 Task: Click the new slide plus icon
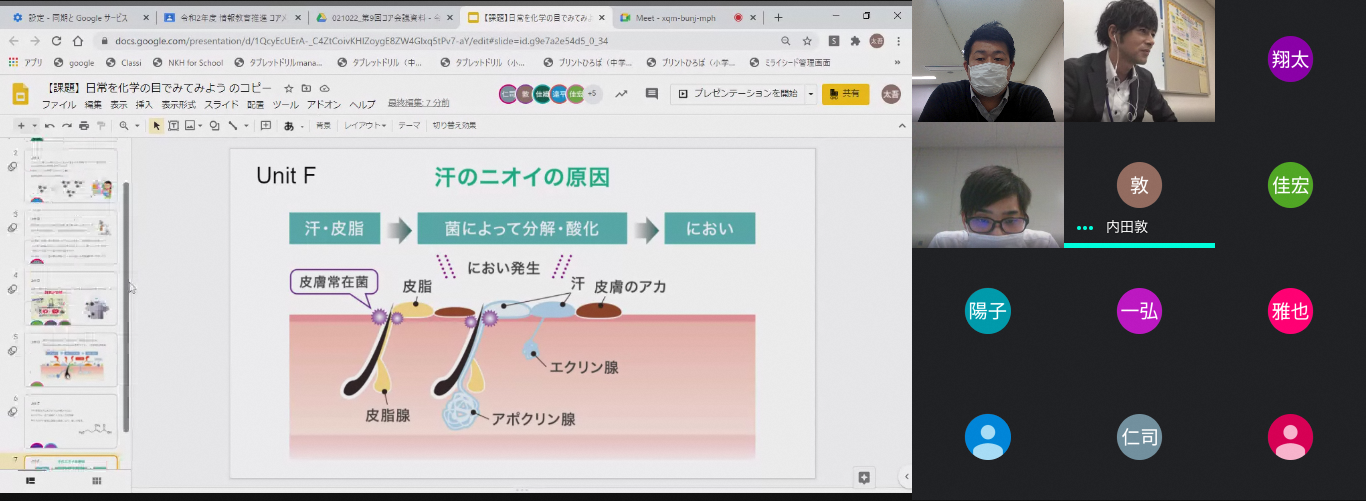21,126
